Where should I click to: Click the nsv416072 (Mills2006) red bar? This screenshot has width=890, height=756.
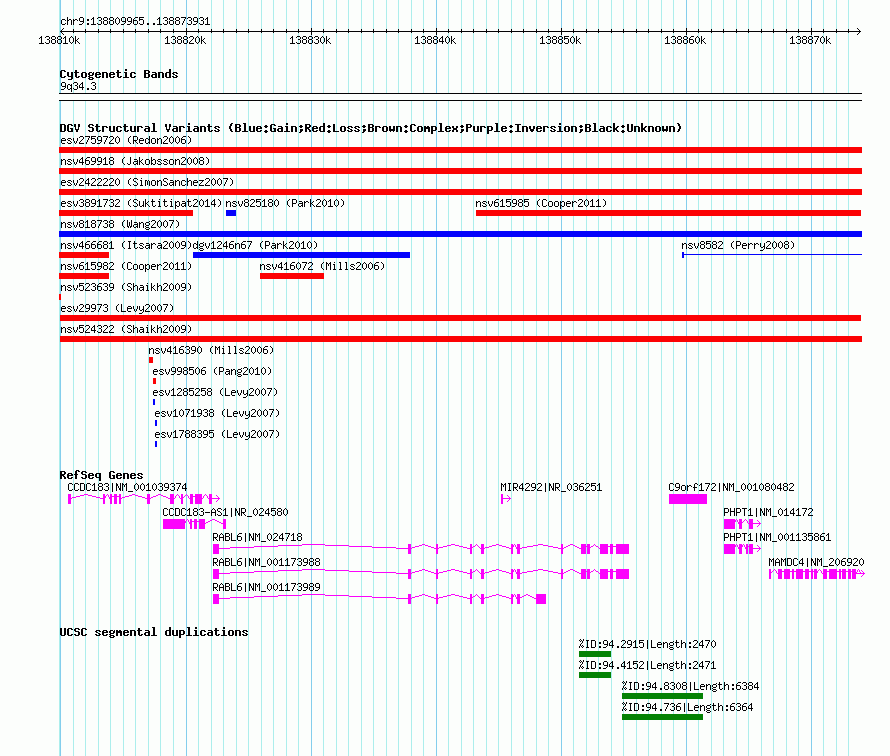tap(292, 276)
